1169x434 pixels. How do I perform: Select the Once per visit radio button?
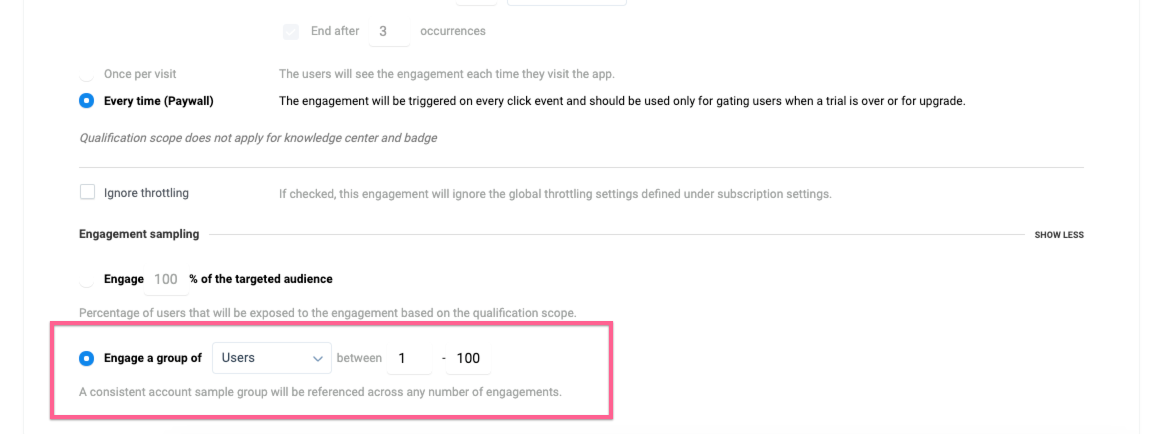87,75
